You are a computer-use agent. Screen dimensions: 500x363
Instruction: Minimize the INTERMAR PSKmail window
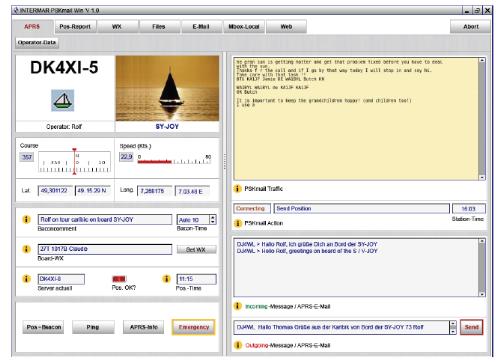point(467,10)
